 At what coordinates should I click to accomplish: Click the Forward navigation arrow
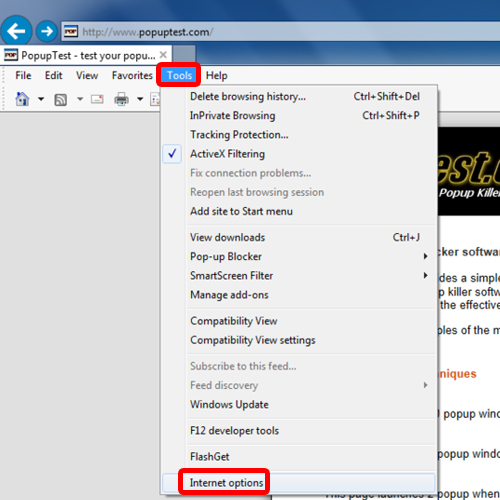click(x=47, y=31)
